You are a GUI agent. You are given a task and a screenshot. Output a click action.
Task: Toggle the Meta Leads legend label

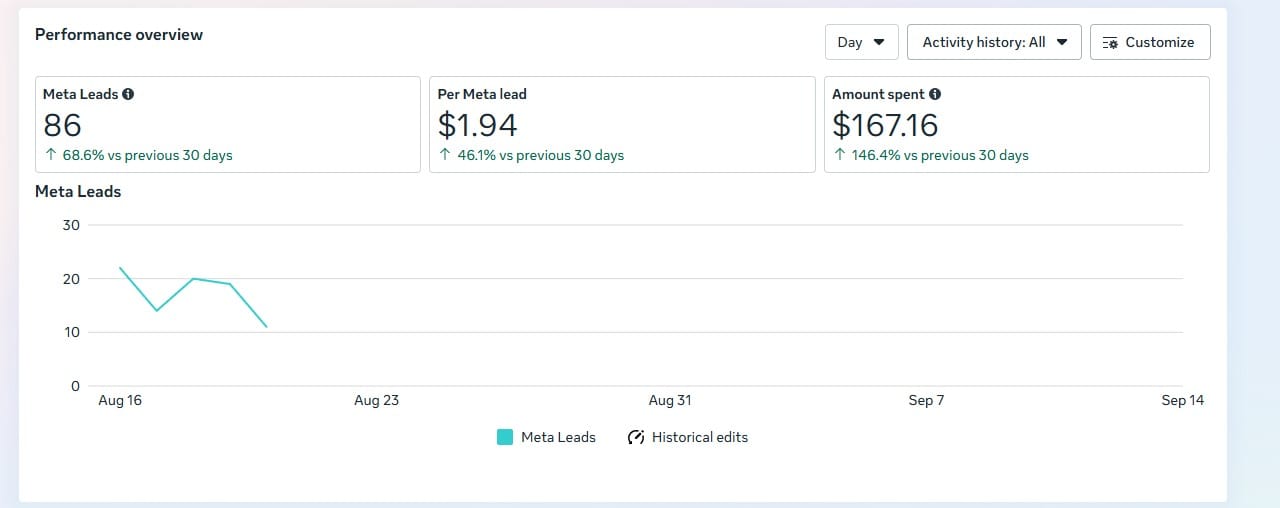(x=558, y=437)
